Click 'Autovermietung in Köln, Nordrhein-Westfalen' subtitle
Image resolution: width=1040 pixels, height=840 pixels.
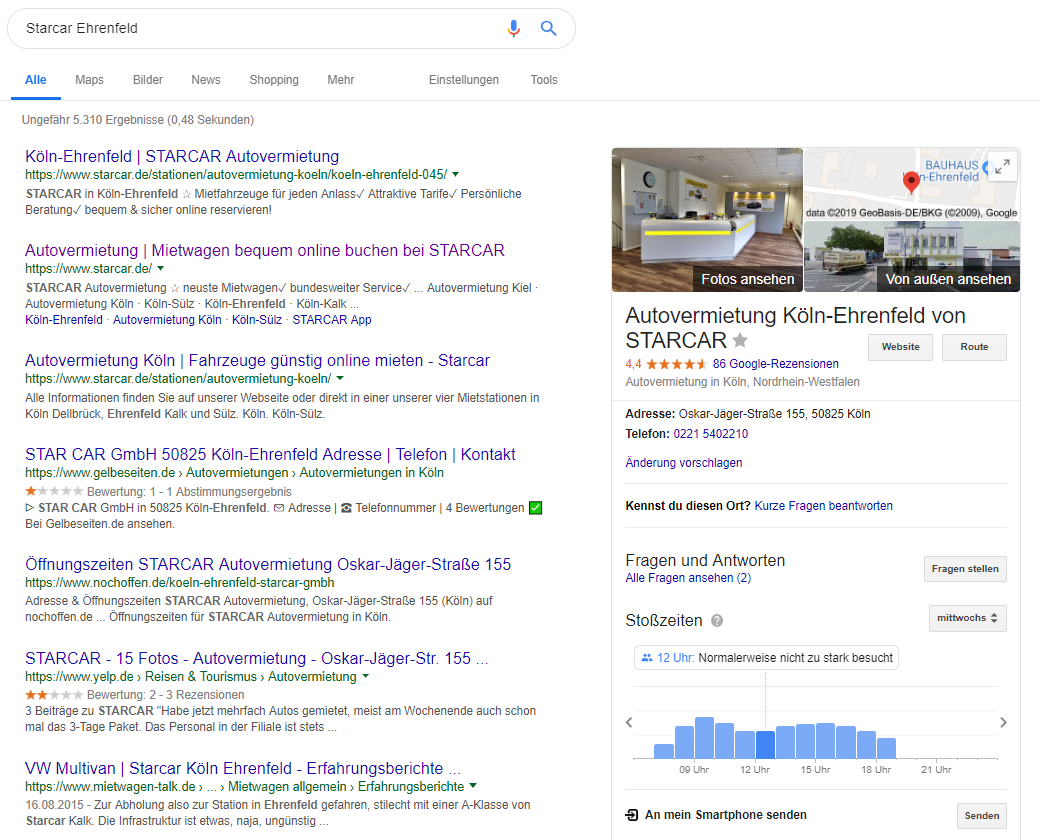coord(742,382)
